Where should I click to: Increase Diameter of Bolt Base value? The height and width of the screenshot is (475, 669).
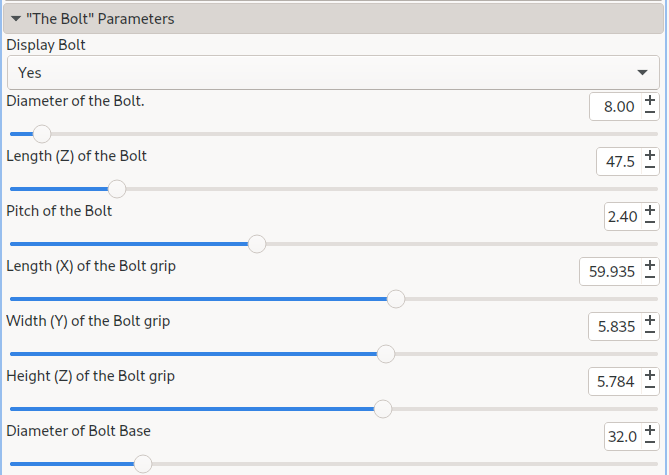[x=650, y=430]
